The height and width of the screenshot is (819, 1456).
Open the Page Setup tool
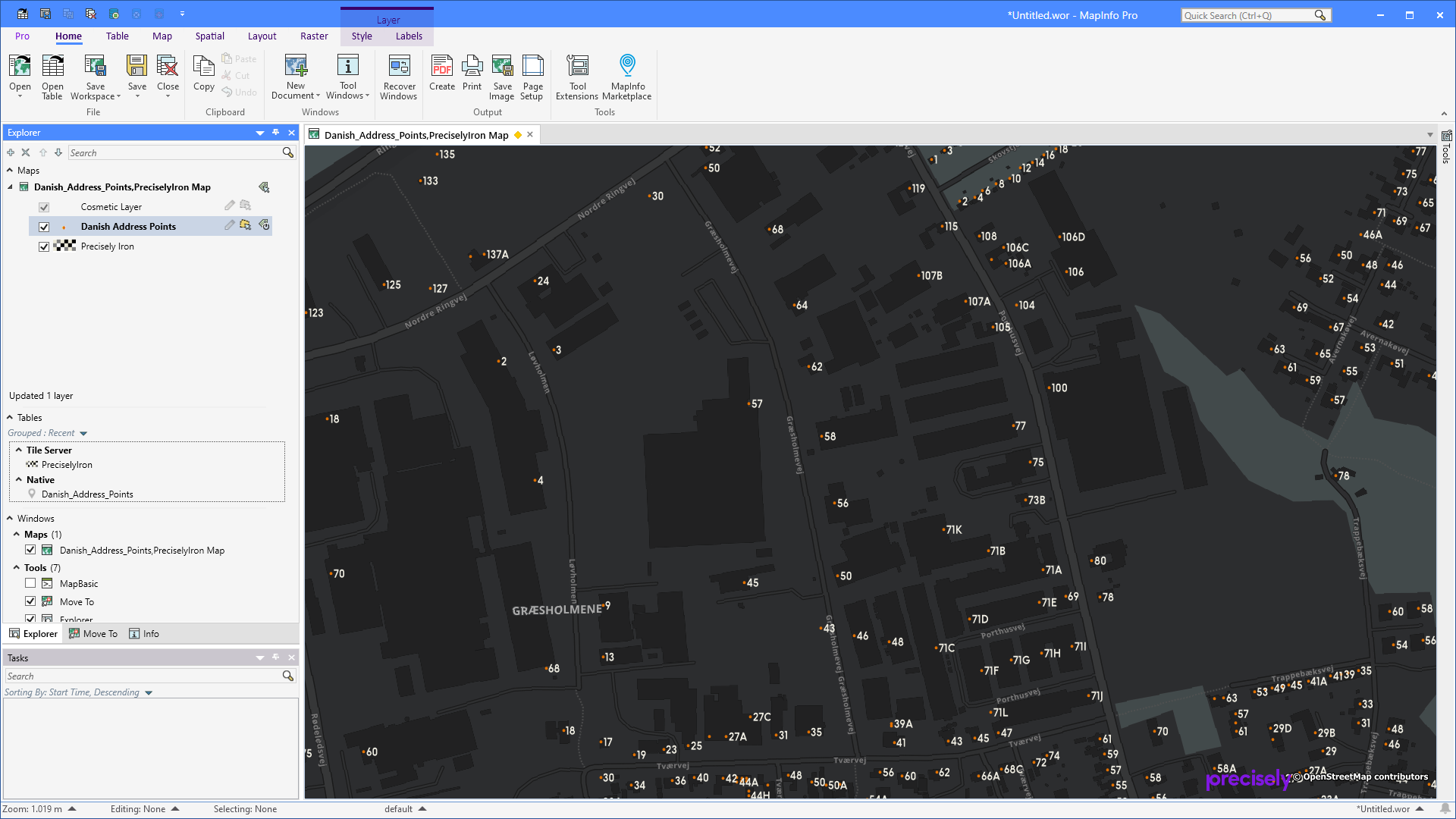[532, 76]
